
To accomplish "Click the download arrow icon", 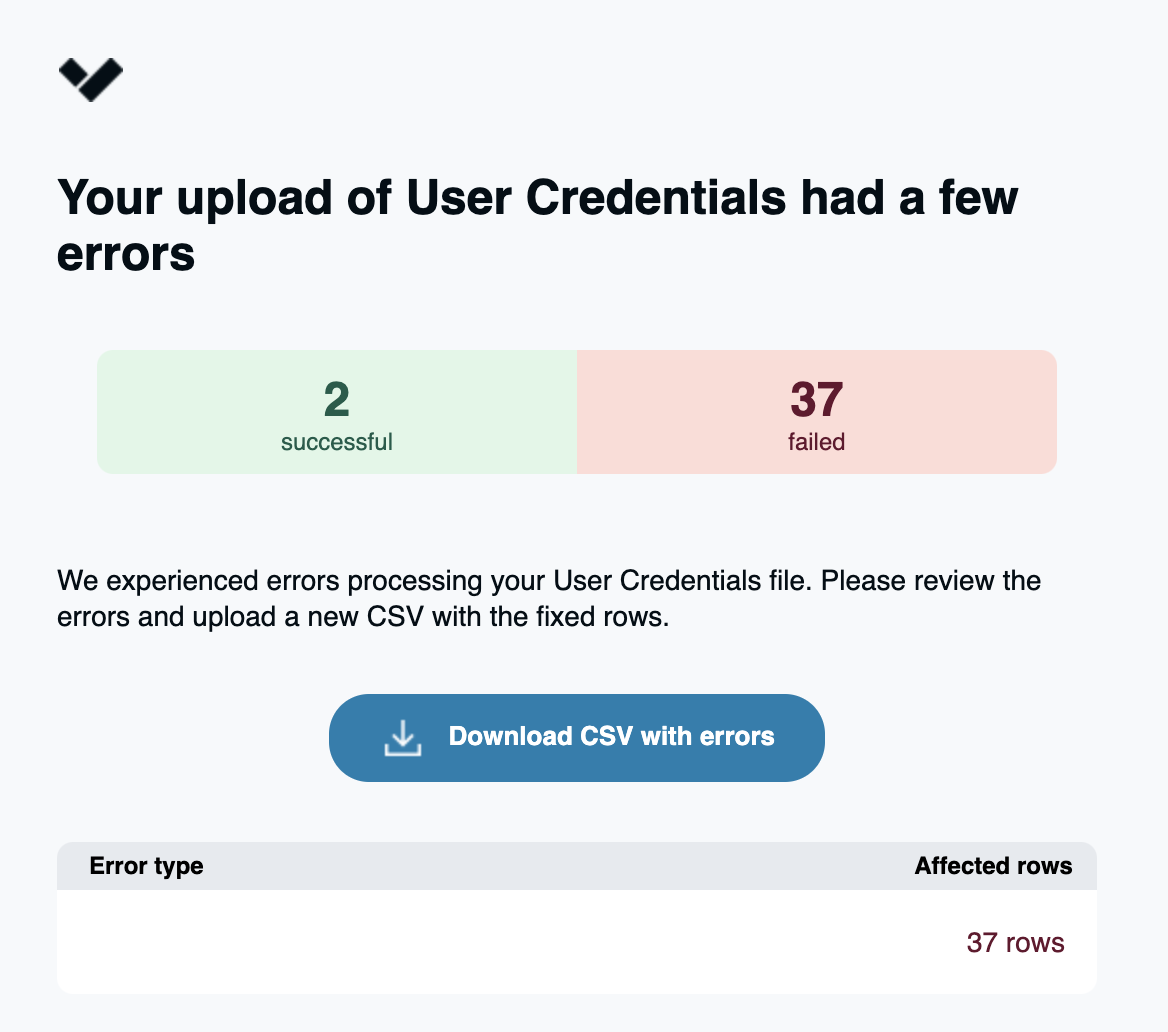I will pyautogui.click(x=402, y=738).
